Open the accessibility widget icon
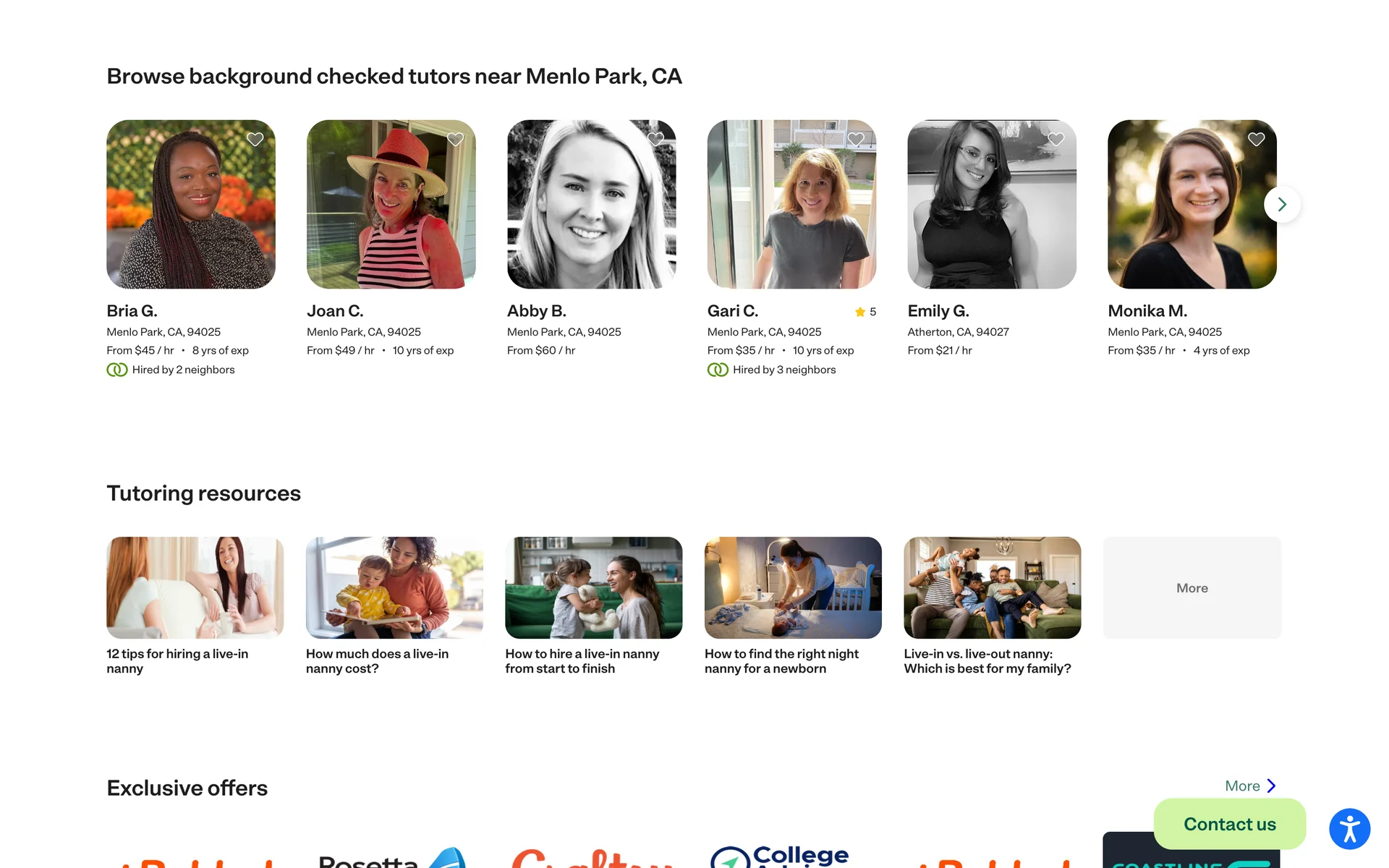The image size is (1389, 868). coord(1349,829)
